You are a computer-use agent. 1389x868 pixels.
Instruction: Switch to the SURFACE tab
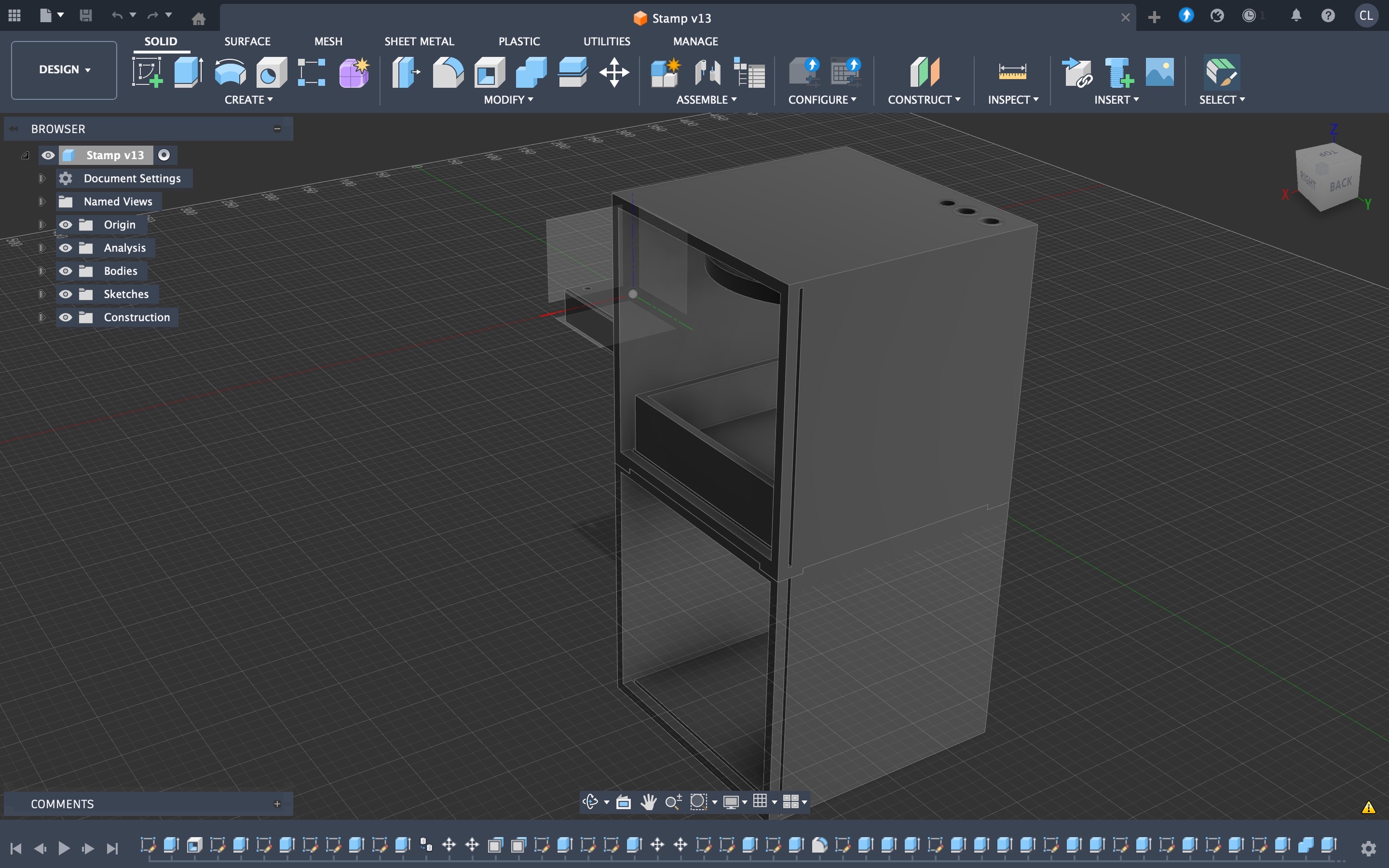(x=247, y=41)
